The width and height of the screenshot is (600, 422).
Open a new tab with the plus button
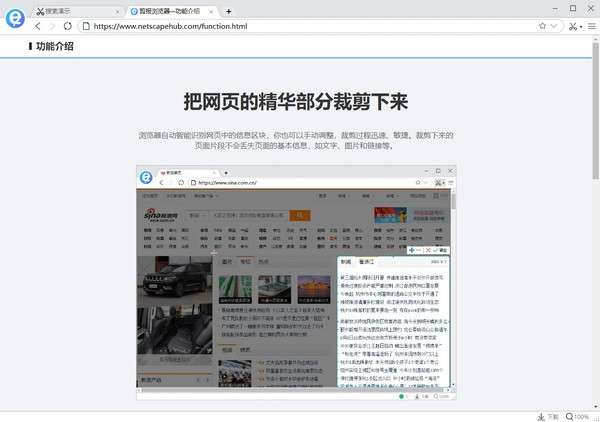pyautogui.click(x=229, y=10)
